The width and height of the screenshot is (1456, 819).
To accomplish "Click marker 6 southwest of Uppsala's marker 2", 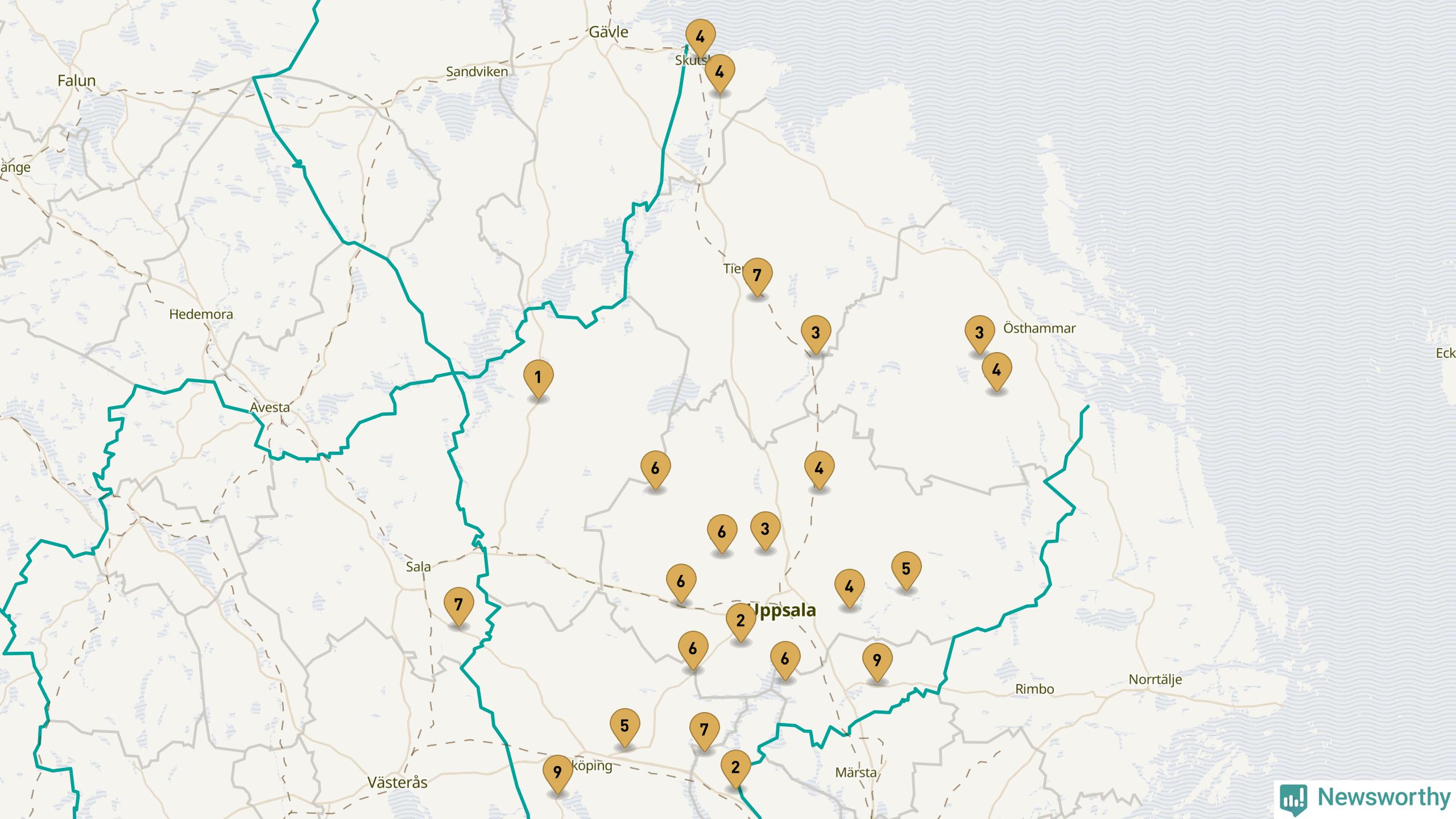I will pyautogui.click(x=693, y=650).
